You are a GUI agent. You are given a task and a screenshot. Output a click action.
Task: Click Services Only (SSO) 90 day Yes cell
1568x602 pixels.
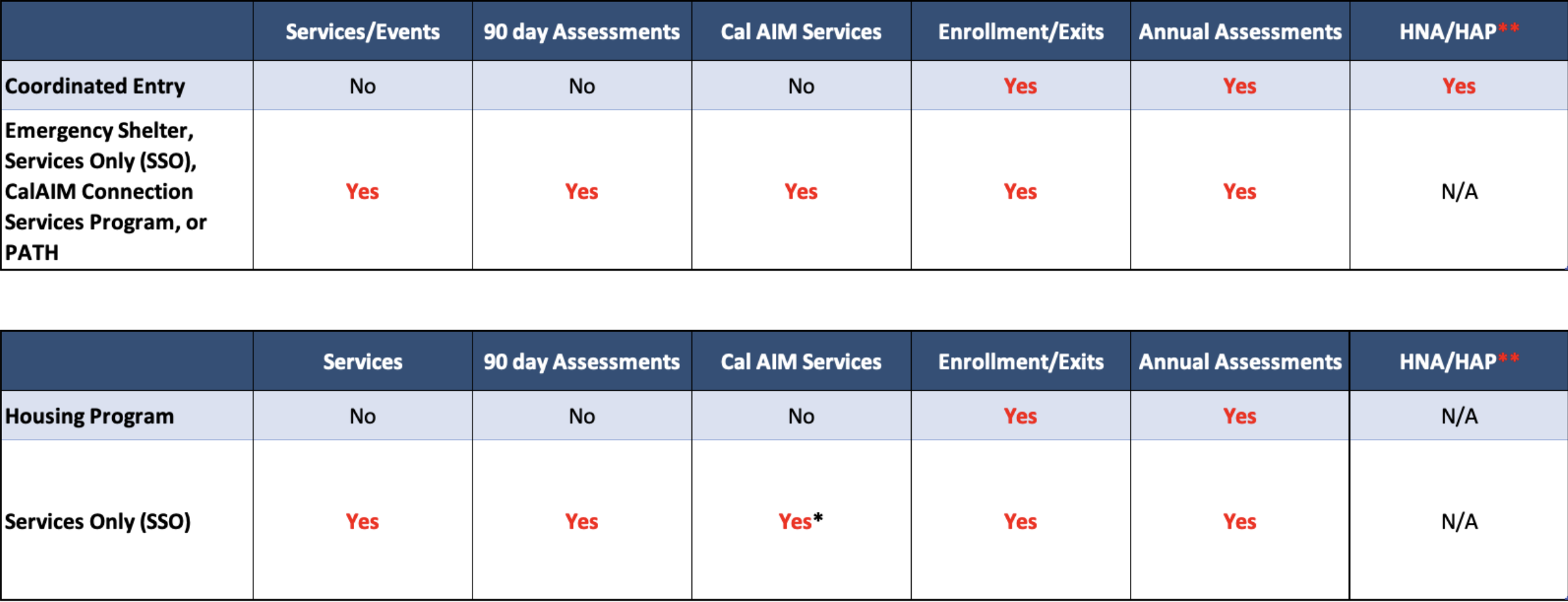tap(581, 522)
